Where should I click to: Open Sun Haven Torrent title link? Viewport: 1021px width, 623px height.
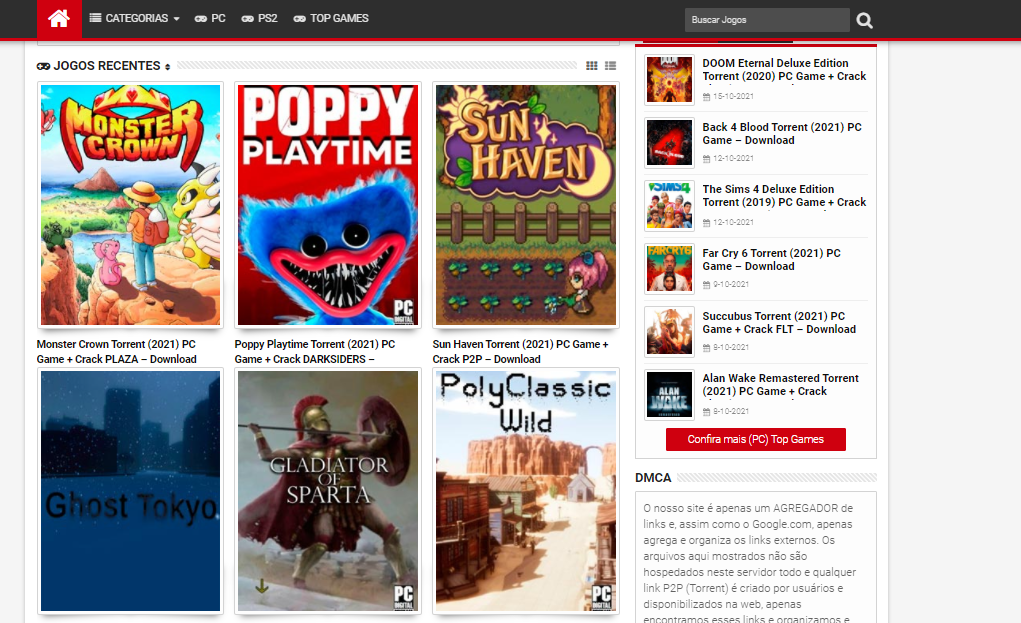pos(521,352)
